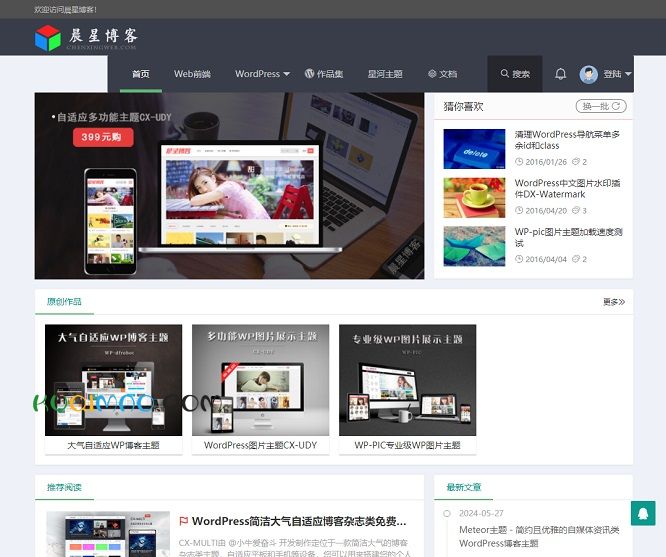Click the clock icon next to 2016/01/26
The height and width of the screenshot is (557, 666).
point(519,162)
